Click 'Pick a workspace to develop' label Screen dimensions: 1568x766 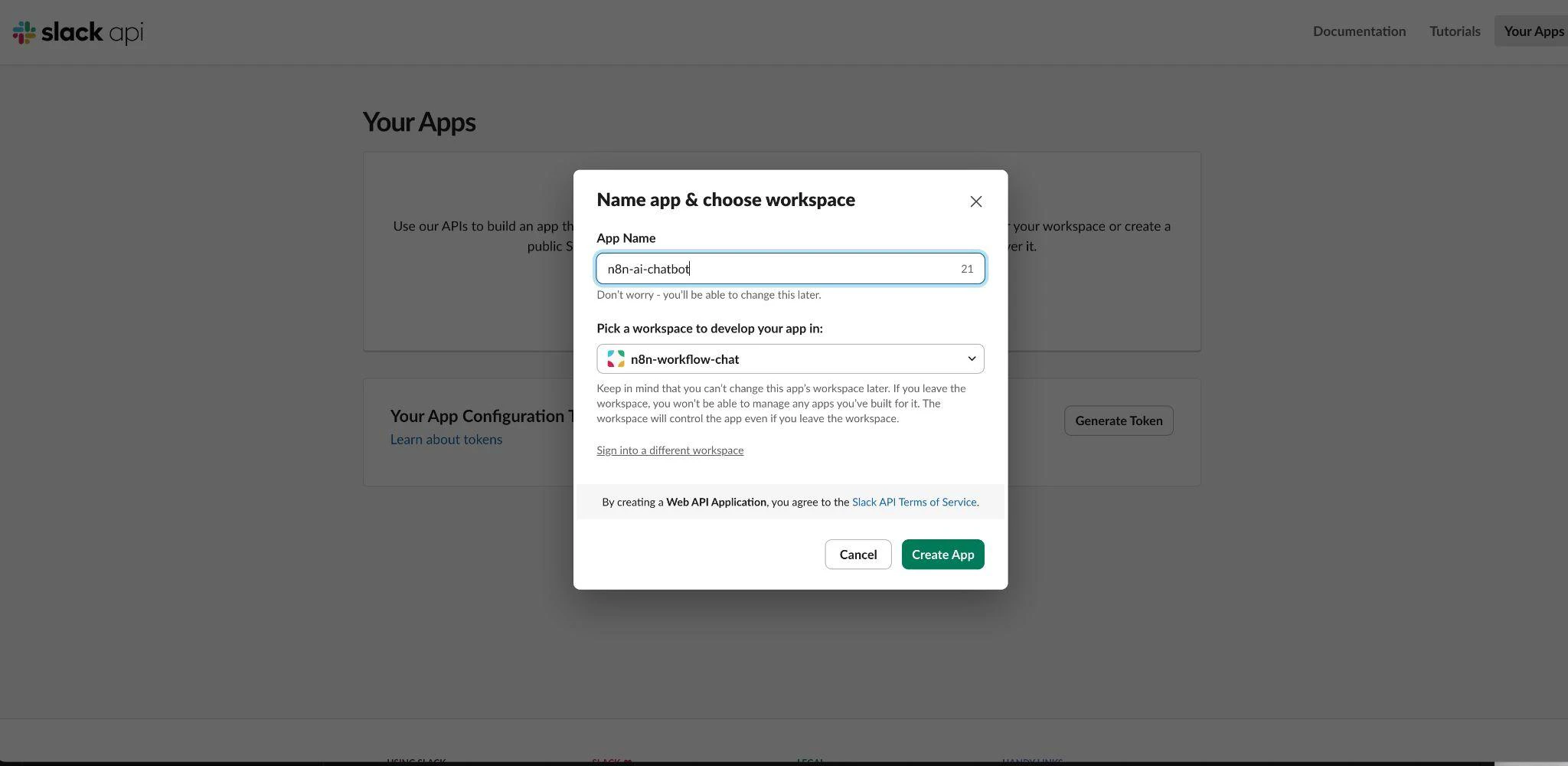(710, 329)
